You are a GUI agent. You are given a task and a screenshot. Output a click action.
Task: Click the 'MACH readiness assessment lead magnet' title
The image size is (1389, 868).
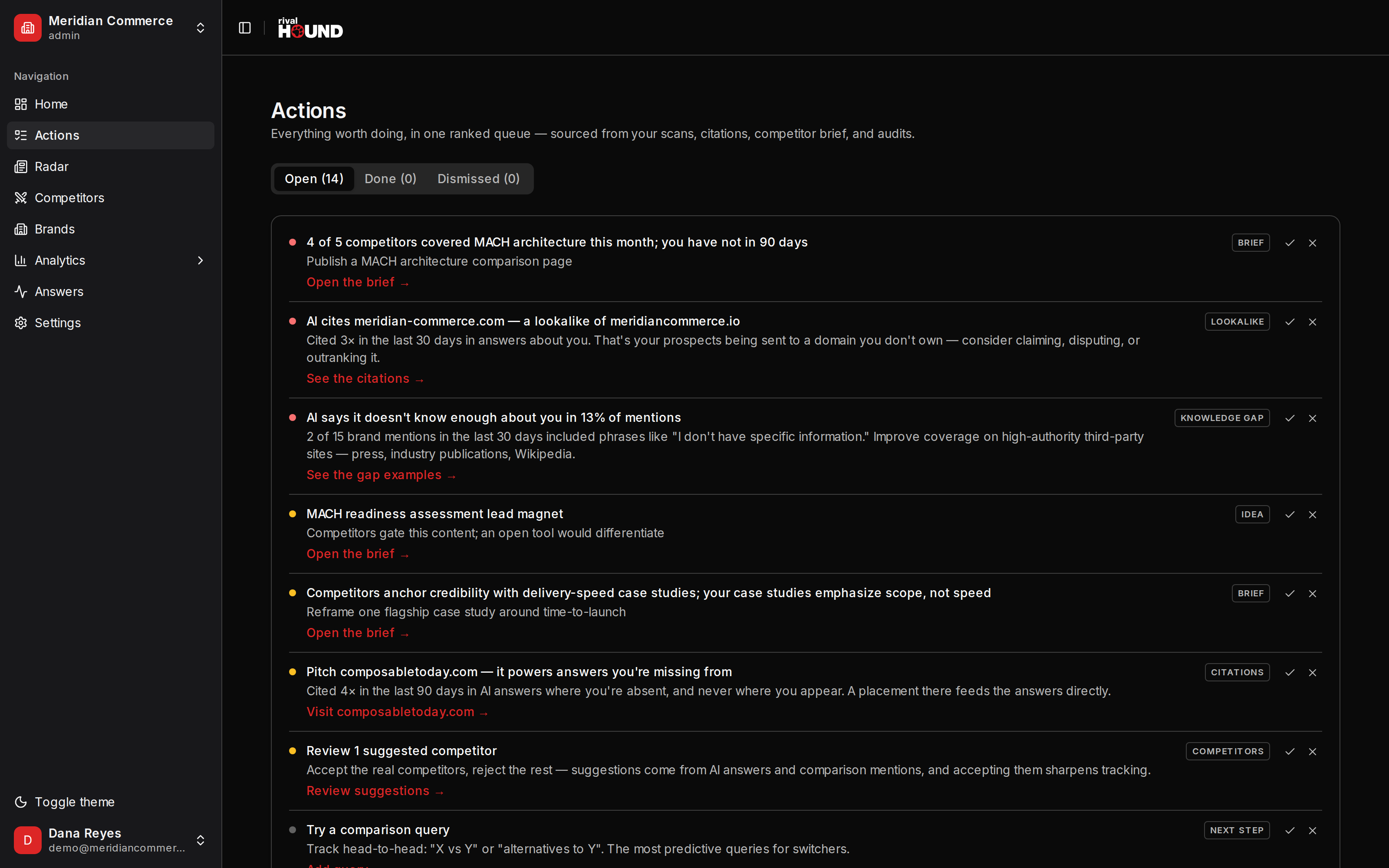pyautogui.click(x=434, y=514)
